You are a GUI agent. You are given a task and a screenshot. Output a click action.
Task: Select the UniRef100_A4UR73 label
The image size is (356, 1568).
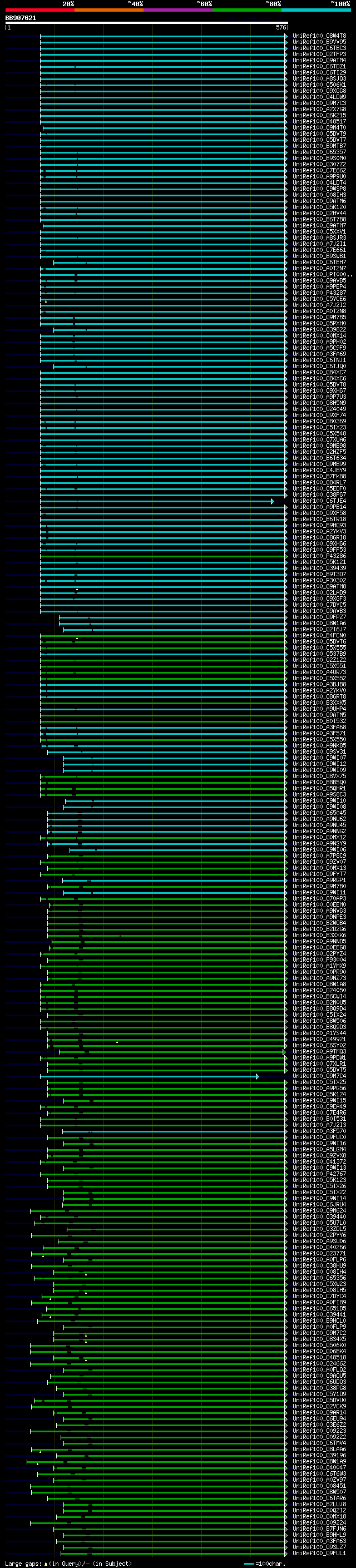(319, 672)
